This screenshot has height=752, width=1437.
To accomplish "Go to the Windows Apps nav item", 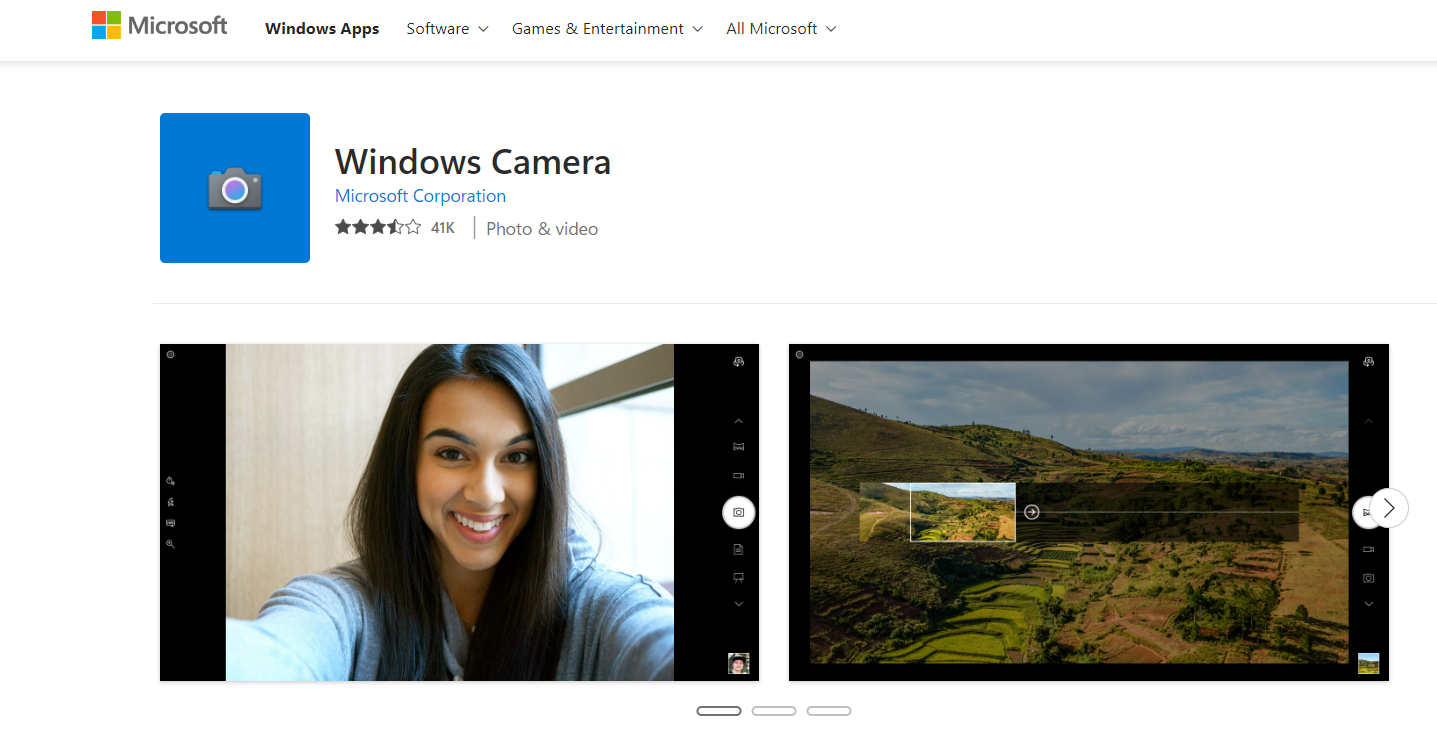I will [x=322, y=29].
